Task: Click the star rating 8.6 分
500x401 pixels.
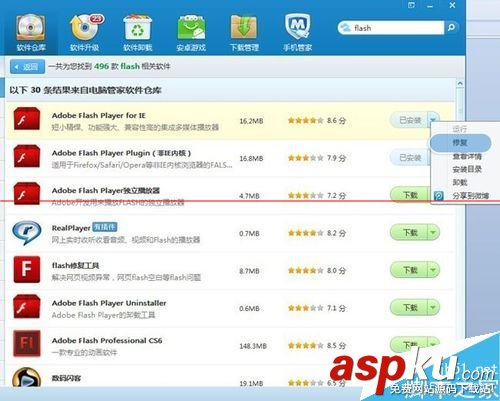Action: click(317, 120)
